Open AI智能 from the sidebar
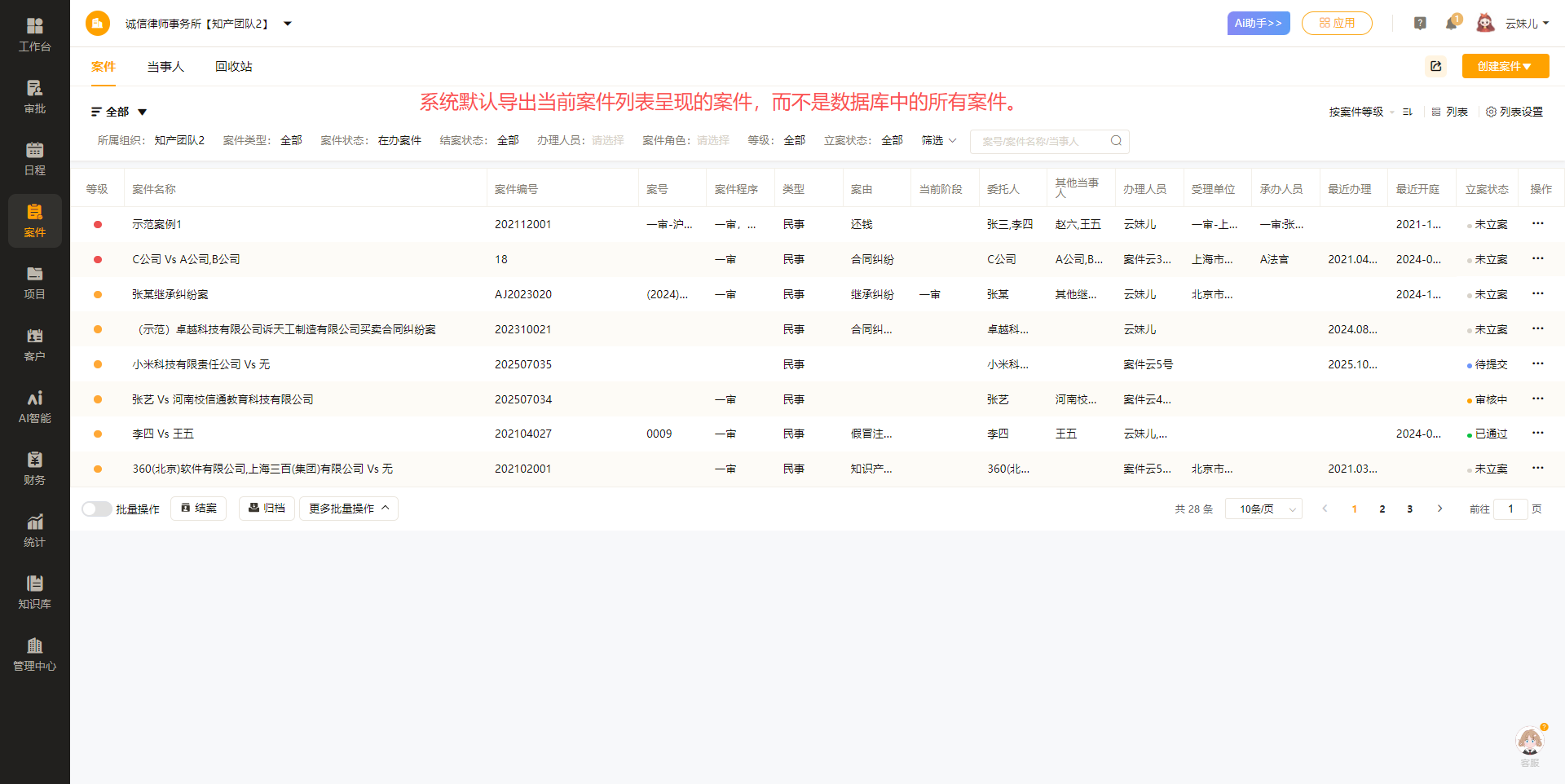 click(x=34, y=406)
